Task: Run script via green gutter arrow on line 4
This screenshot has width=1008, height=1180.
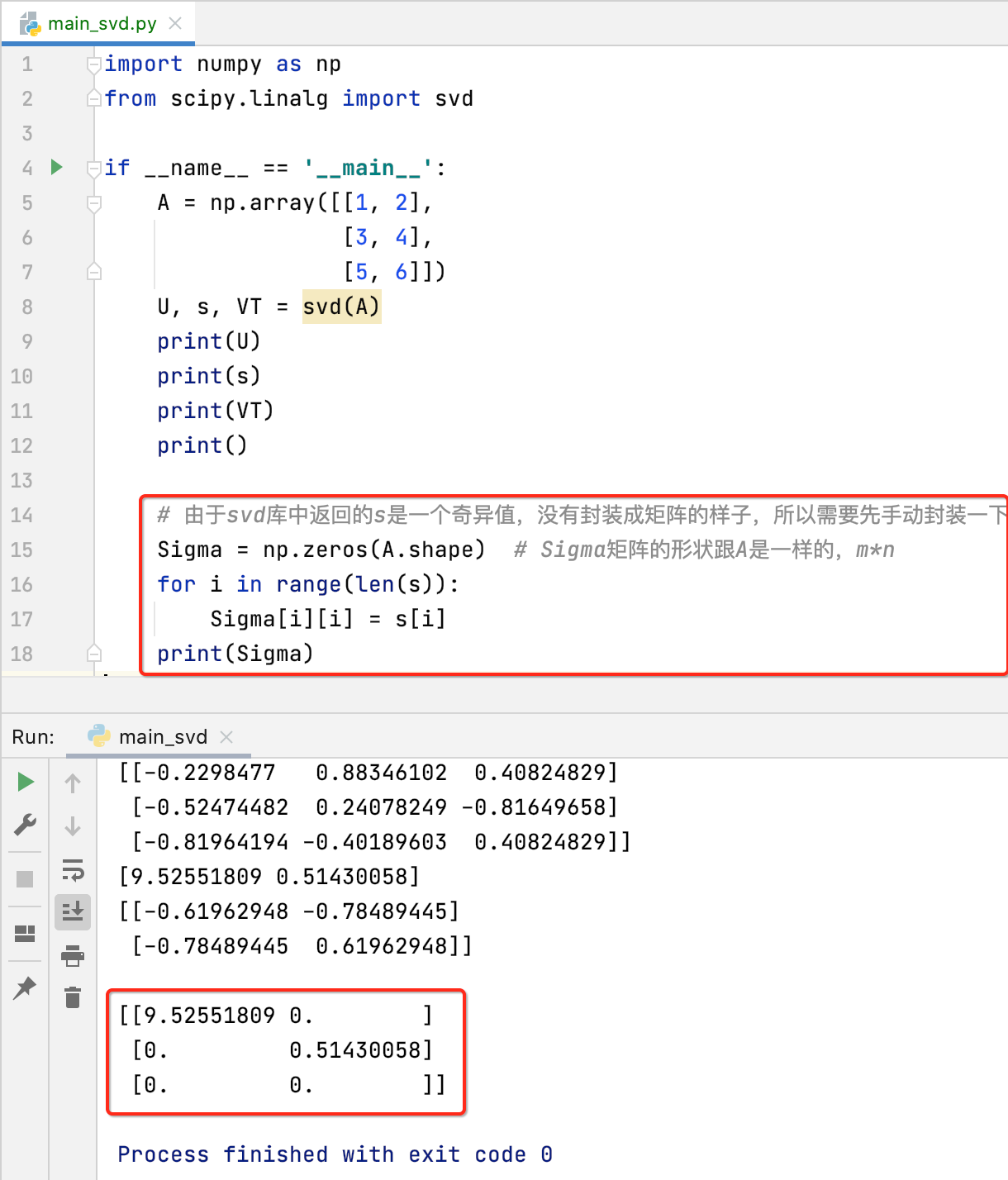Action: tap(57, 168)
